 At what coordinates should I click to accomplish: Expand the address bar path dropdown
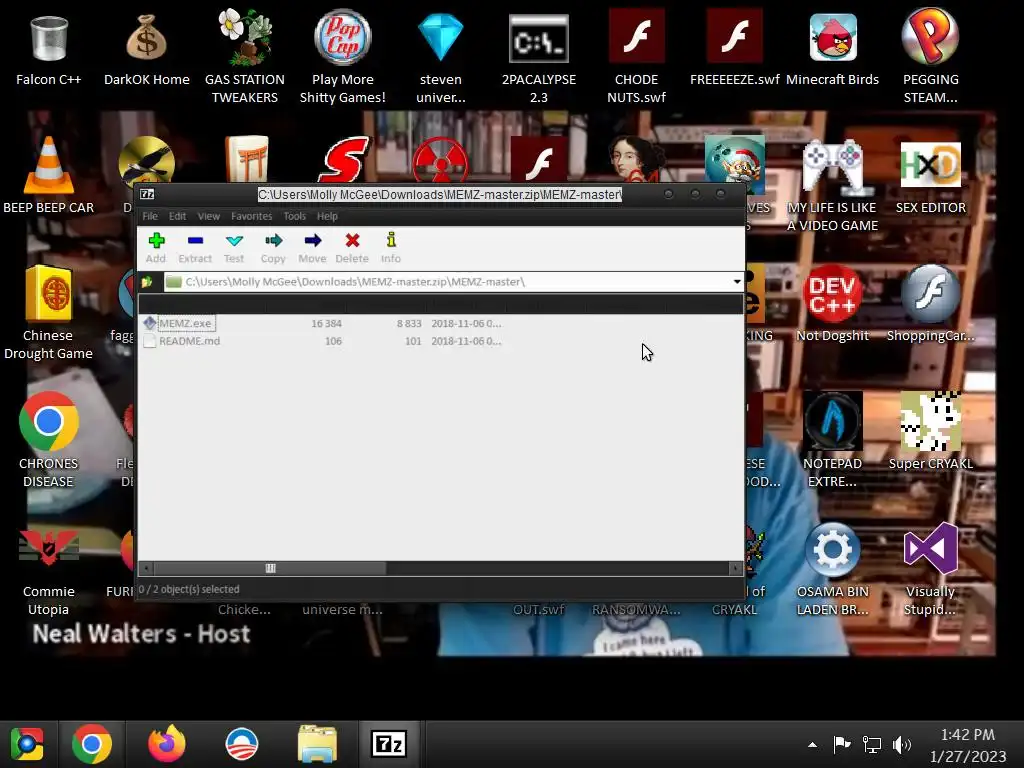click(x=737, y=282)
